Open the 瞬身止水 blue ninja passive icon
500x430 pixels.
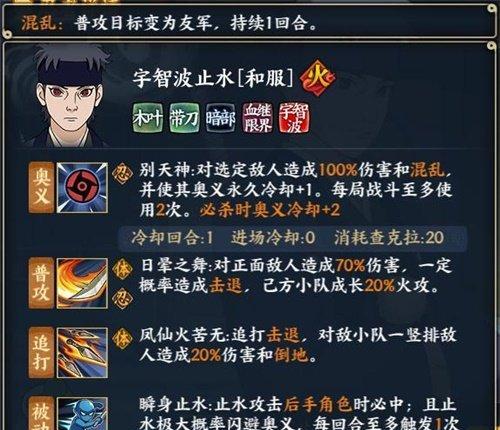click(x=82, y=413)
